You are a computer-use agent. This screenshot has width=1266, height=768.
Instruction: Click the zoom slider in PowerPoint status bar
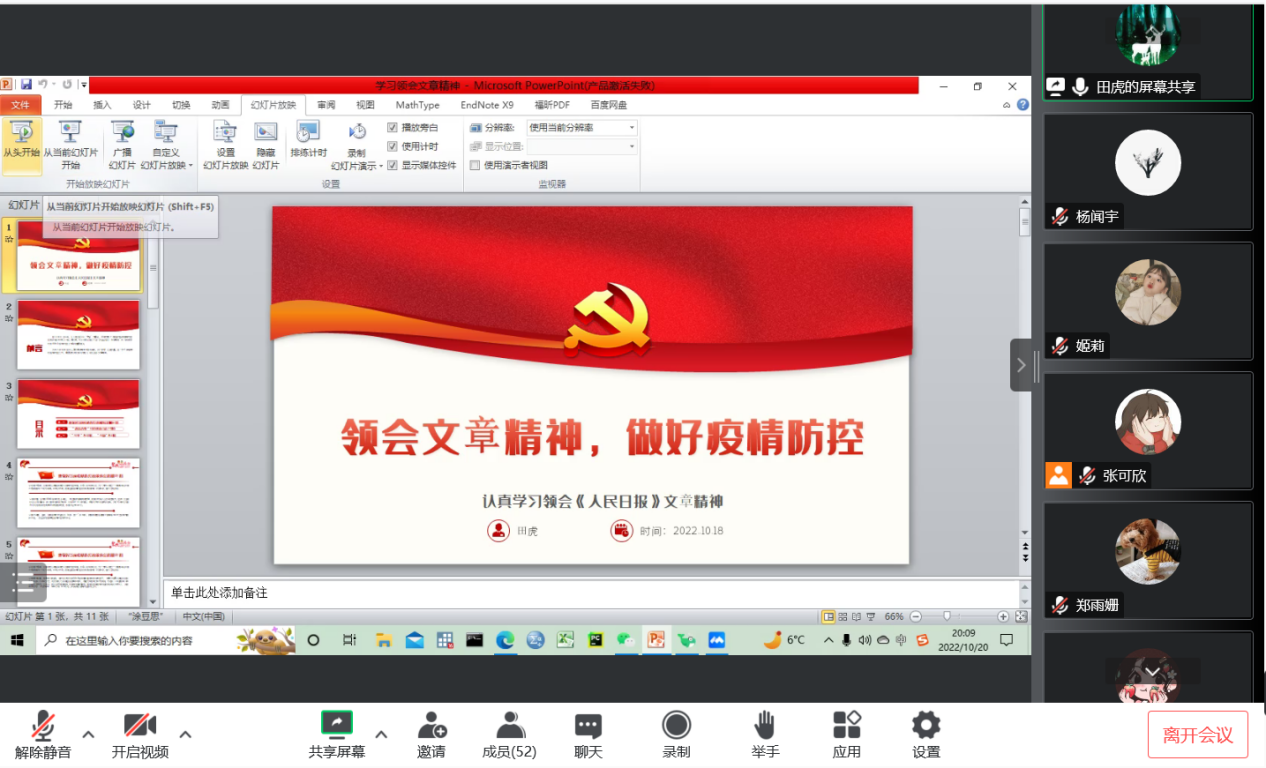[947, 617]
